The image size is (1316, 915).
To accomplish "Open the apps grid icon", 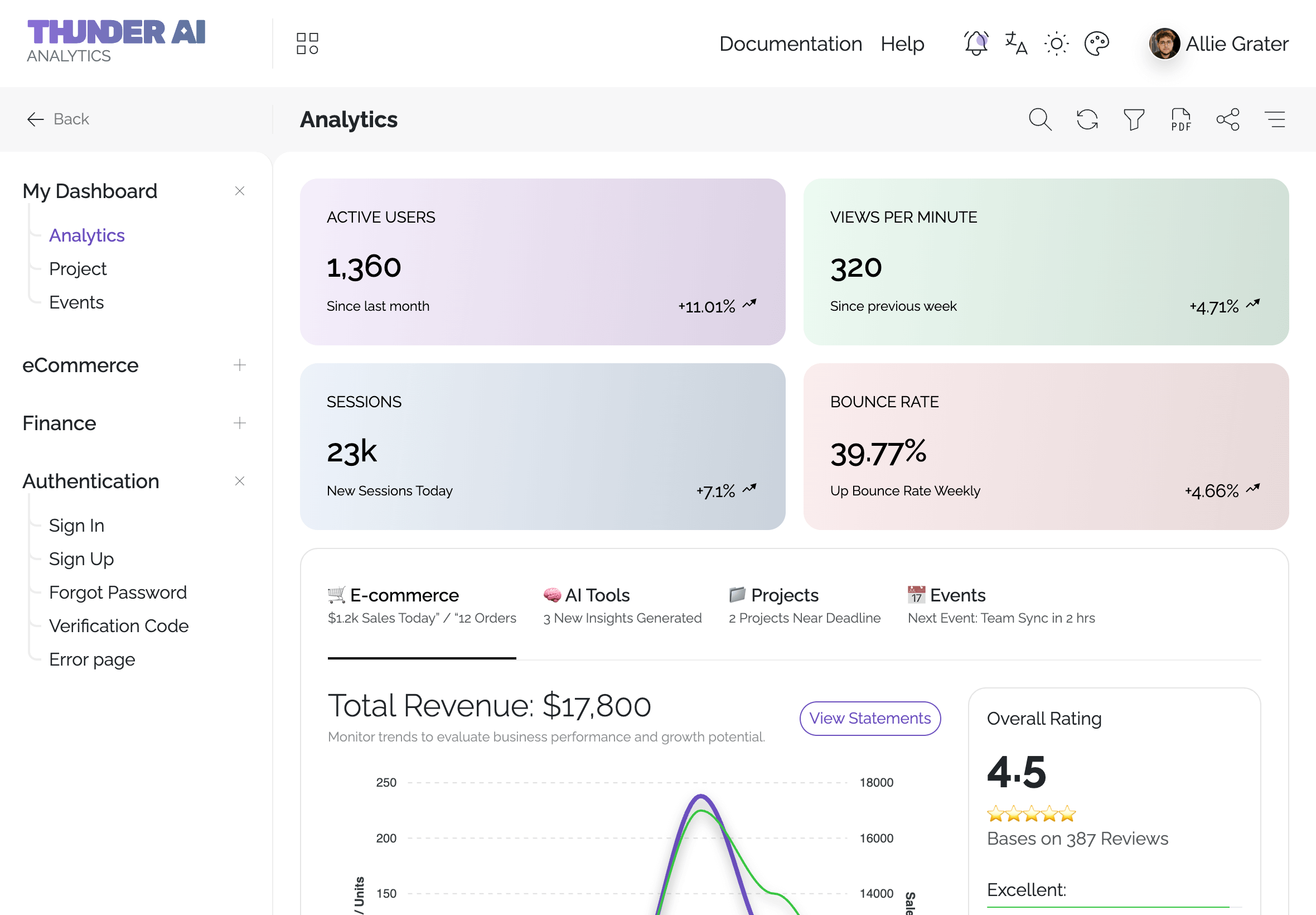I will pos(307,44).
